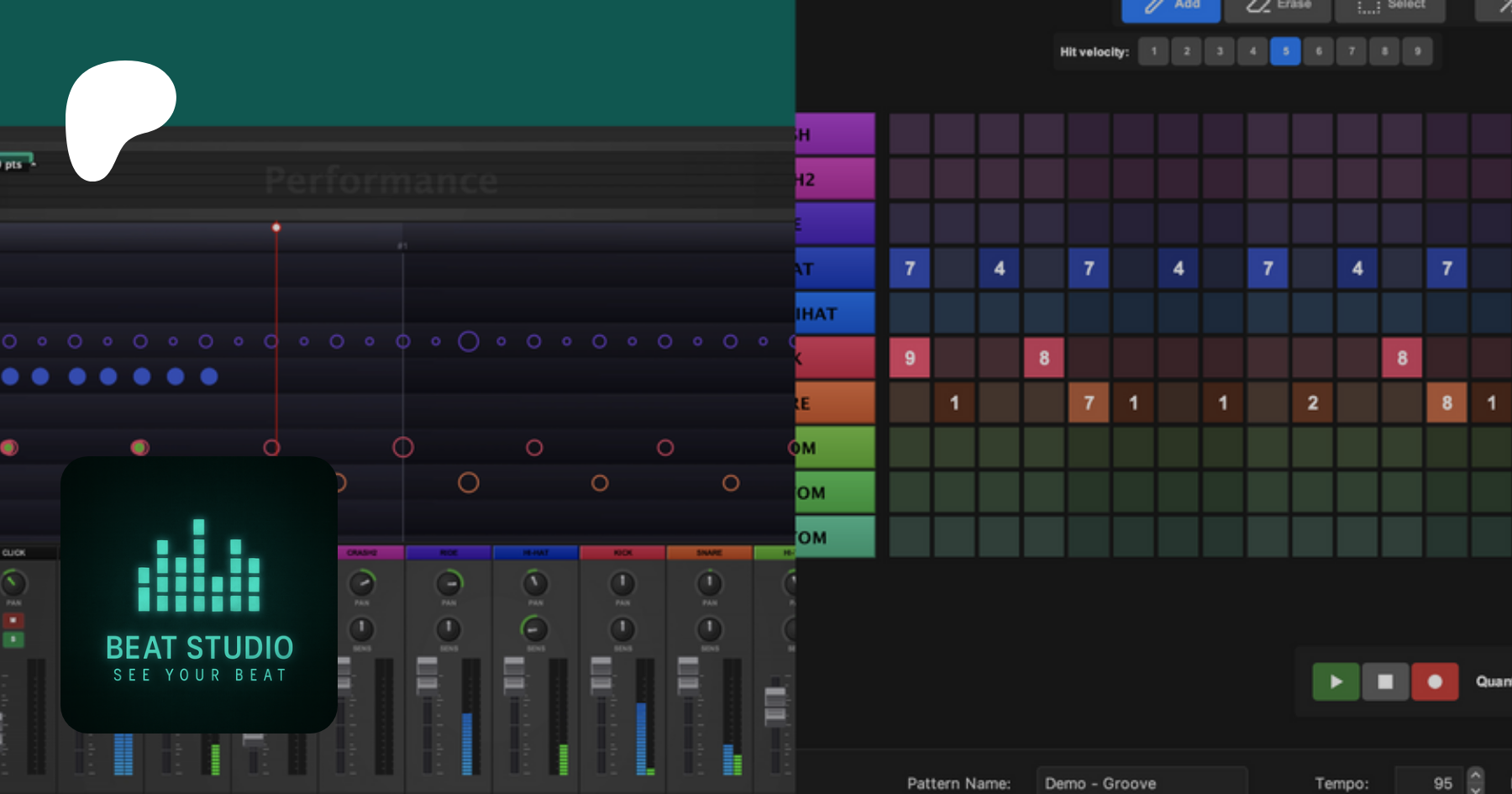Solo the Click channel with green button

pos(13,639)
